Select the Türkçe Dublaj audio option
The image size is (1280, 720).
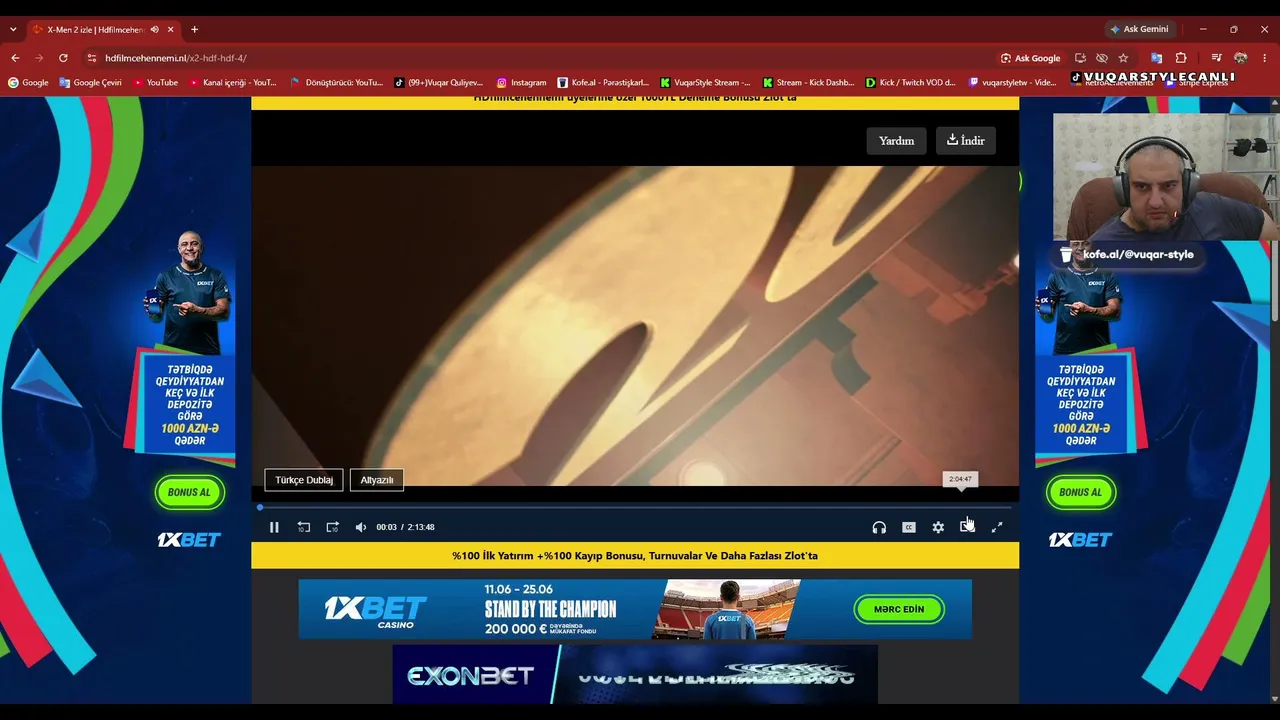pyautogui.click(x=304, y=480)
